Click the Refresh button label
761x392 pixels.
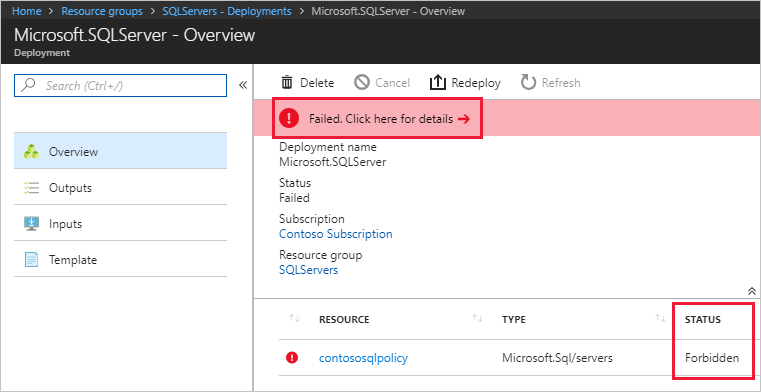(x=561, y=83)
